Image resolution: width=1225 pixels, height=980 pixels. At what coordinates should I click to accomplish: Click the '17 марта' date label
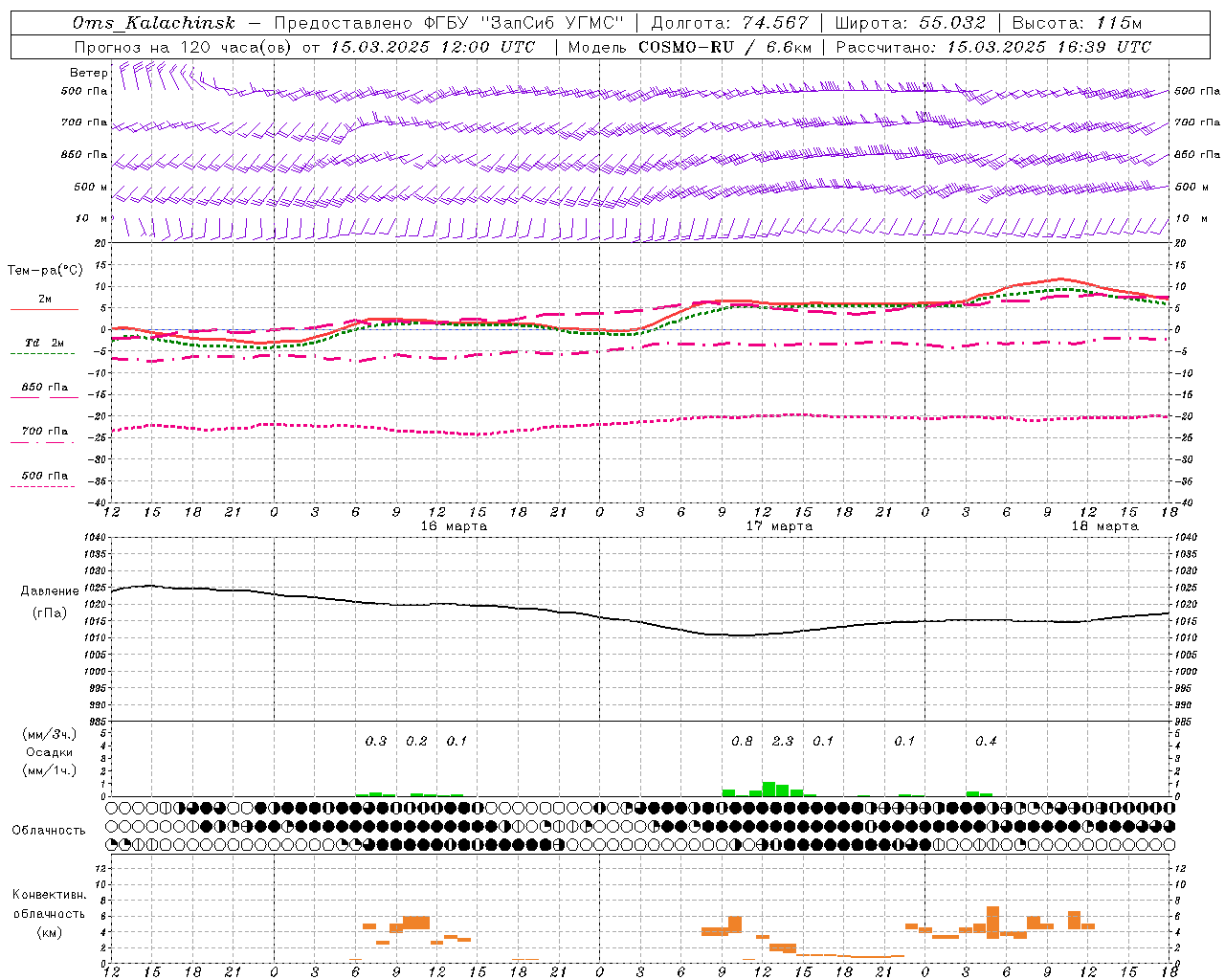click(780, 526)
